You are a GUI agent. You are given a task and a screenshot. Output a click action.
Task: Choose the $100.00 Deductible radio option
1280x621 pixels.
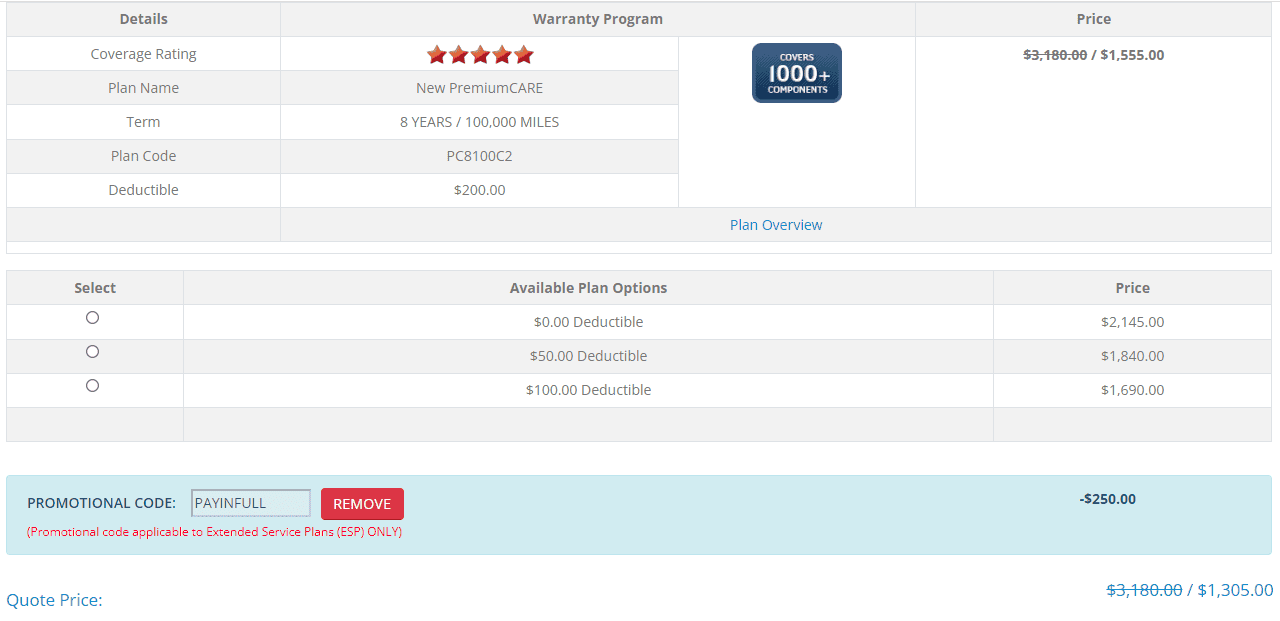coord(93,386)
